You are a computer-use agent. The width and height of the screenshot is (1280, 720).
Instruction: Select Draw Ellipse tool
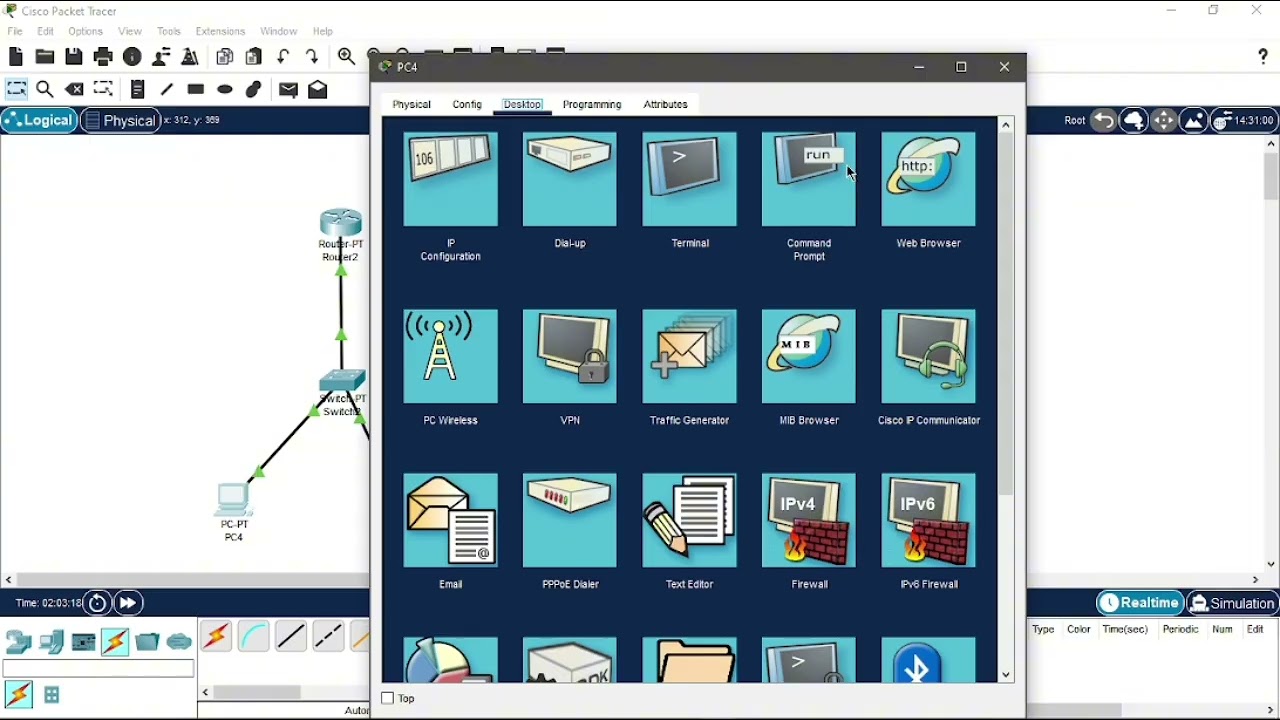click(x=225, y=89)
